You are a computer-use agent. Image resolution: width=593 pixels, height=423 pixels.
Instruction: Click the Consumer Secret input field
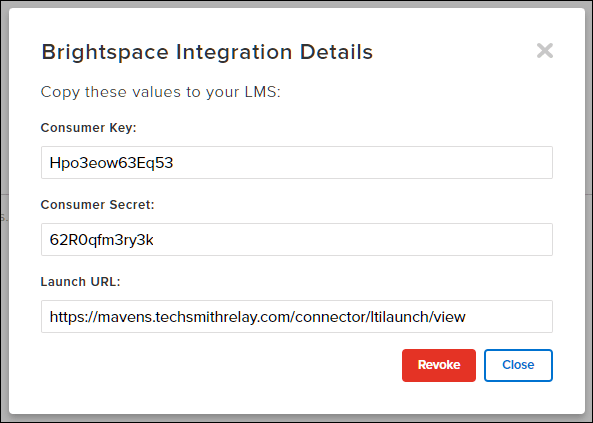297,239
